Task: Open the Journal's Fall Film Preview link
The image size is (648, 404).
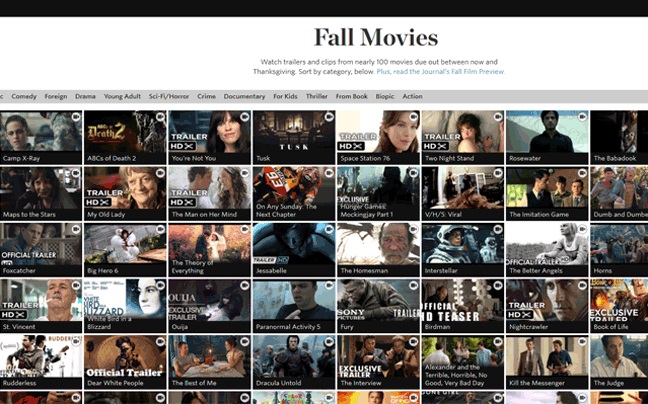Action: 441,71
